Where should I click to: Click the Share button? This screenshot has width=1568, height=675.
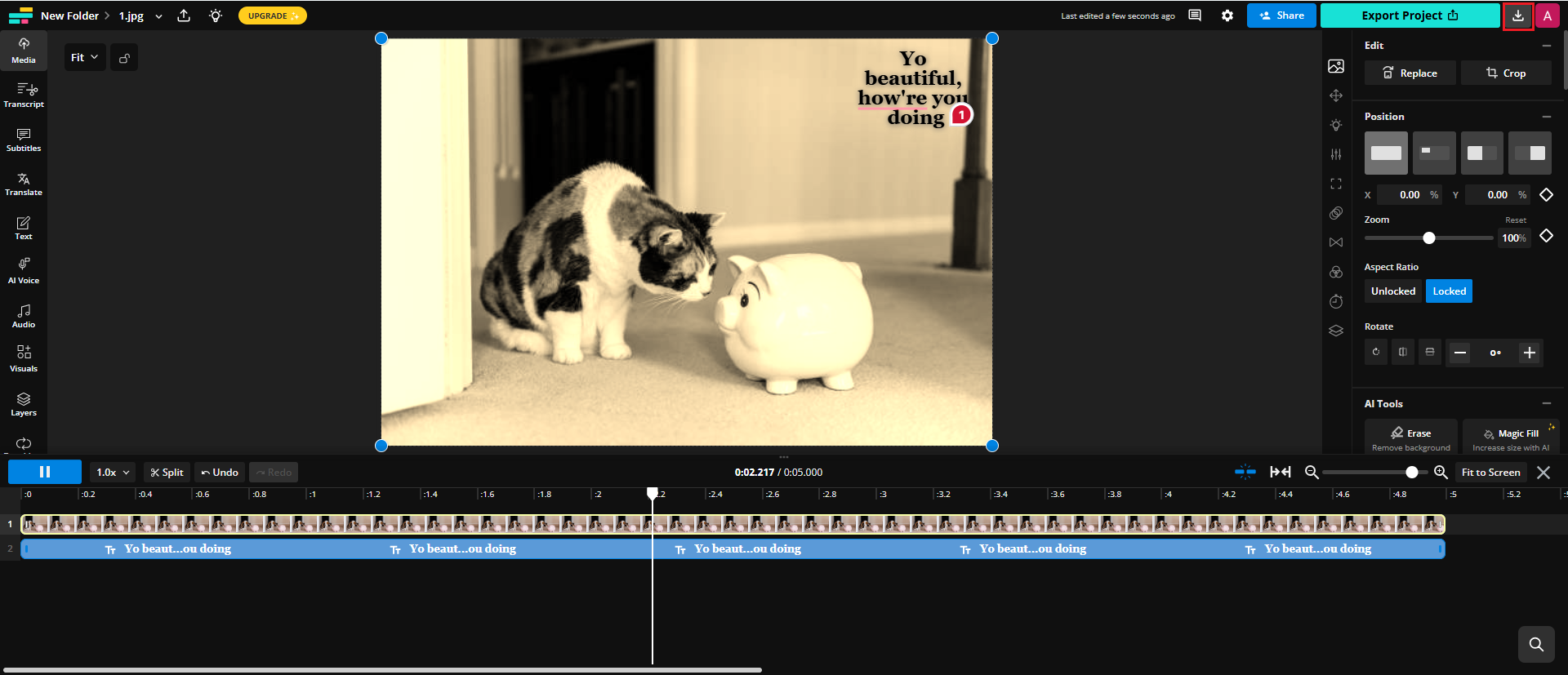point(1282,16)
